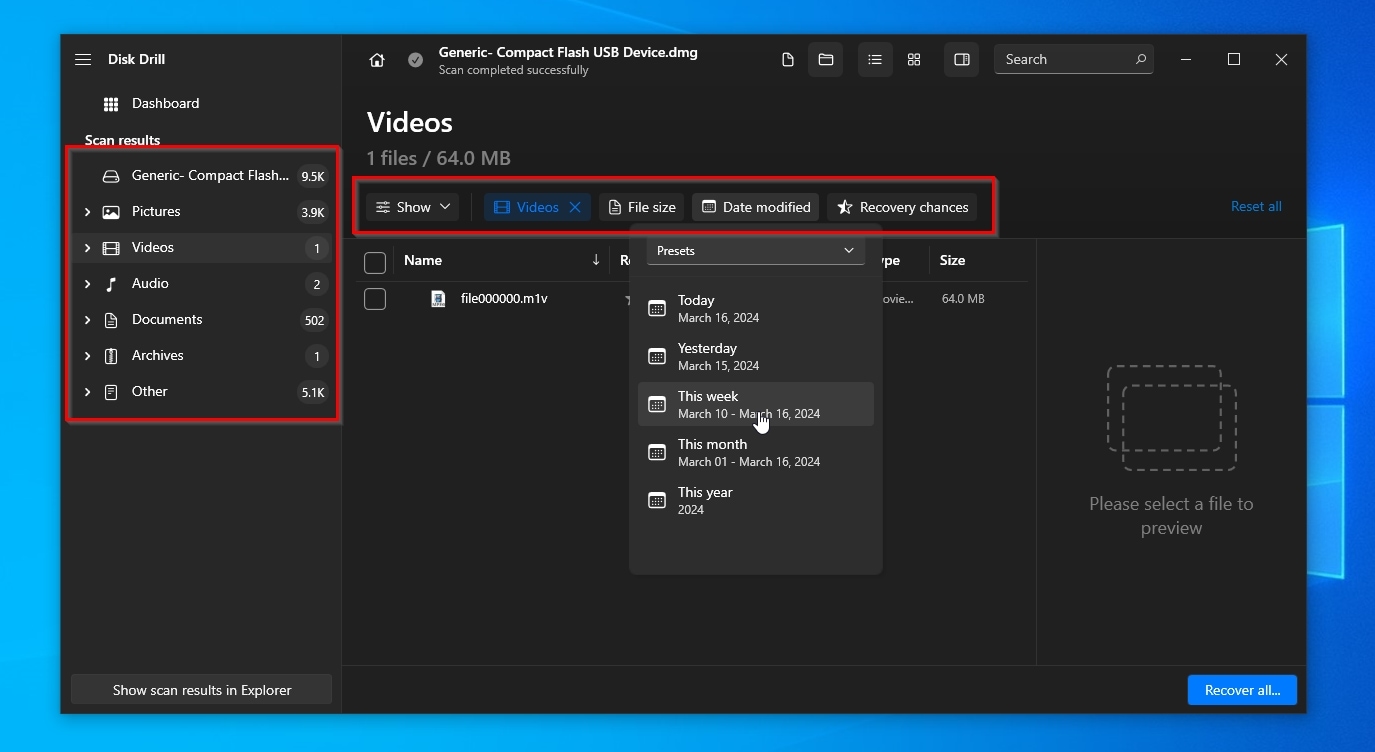
Task: Select the list view layout icon
Action: coord(875,60)
